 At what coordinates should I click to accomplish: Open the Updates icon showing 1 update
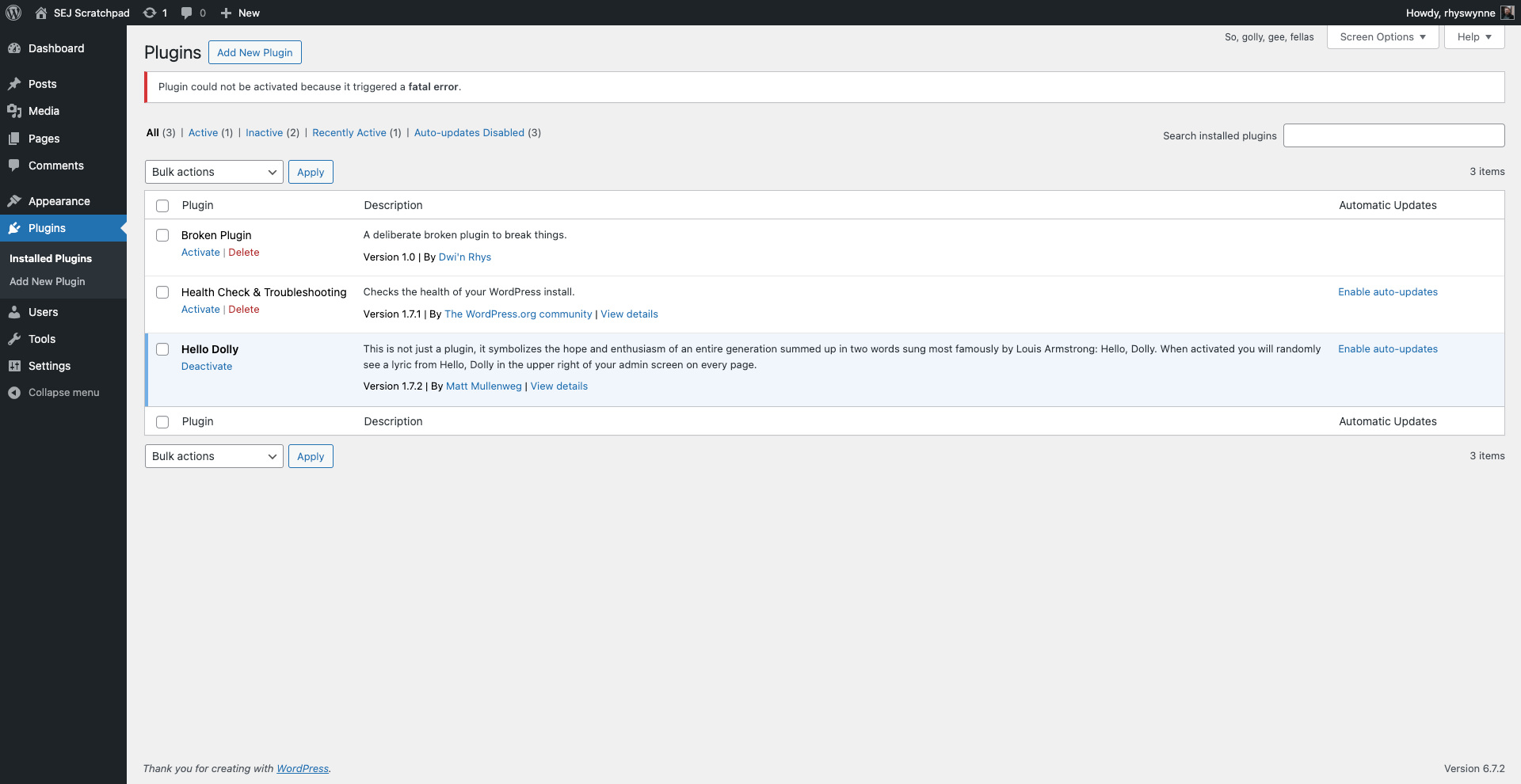(154, 13)
